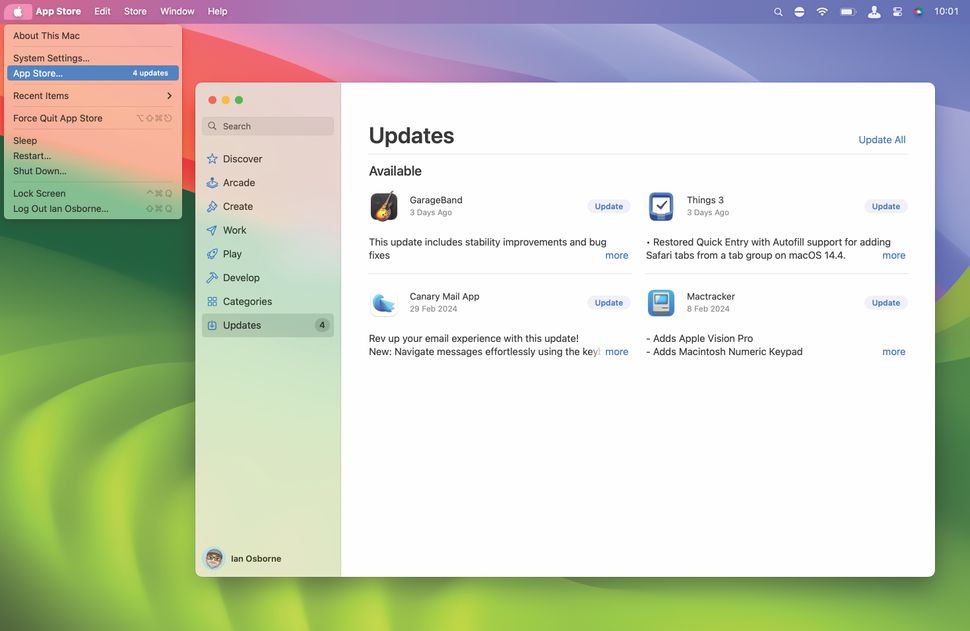Image resolution: width=970 pixels, height=631 pixels.
Task: Minimize the App Store window with the yellow button
Action: (x=226, y=100)
